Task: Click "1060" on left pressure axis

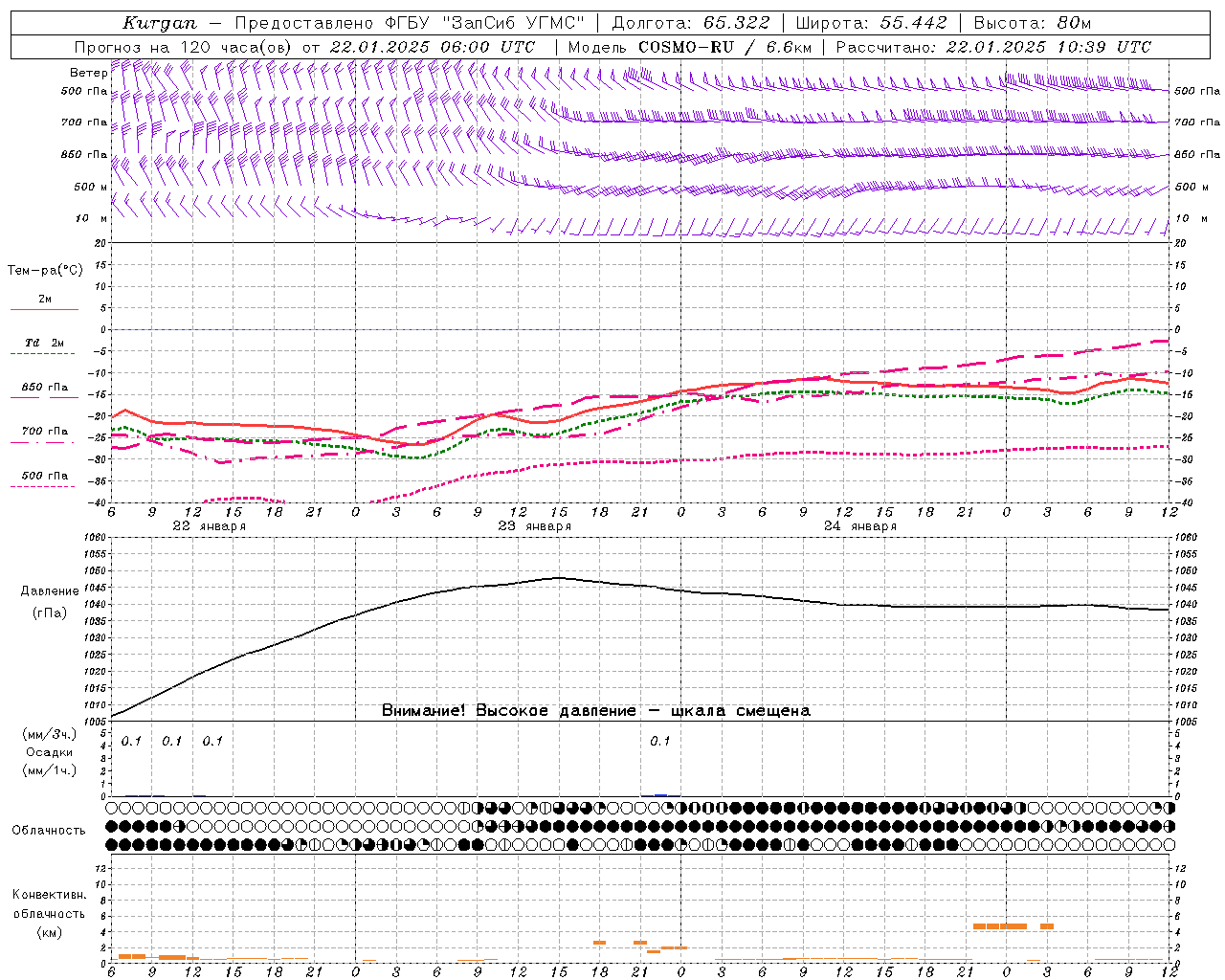Action: [x=94, y=538]
